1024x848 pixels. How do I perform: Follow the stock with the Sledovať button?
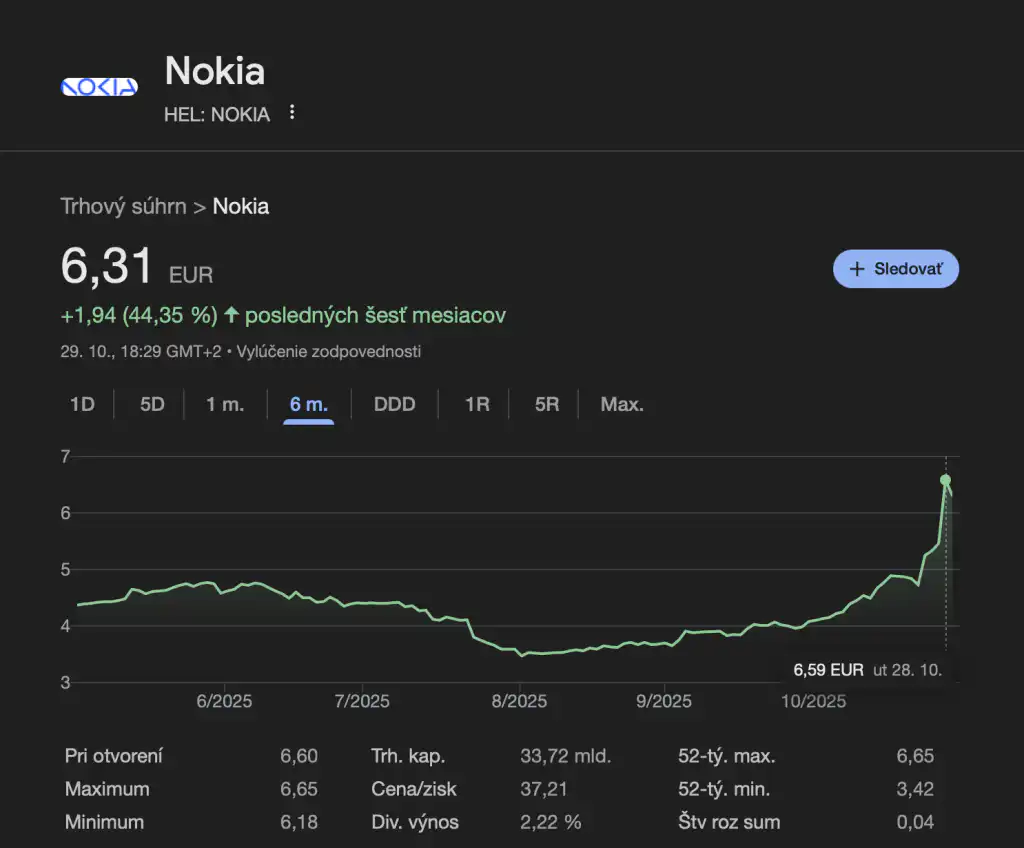(896, 269)
